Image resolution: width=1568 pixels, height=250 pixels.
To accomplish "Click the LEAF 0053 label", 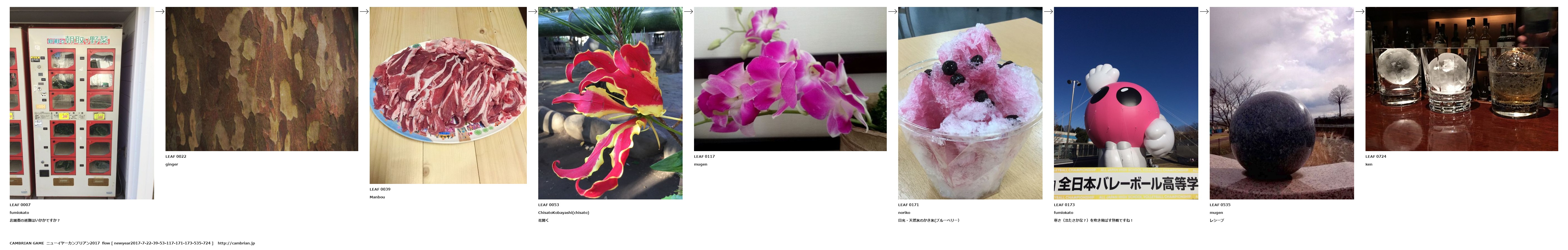I will coord(549,205).
